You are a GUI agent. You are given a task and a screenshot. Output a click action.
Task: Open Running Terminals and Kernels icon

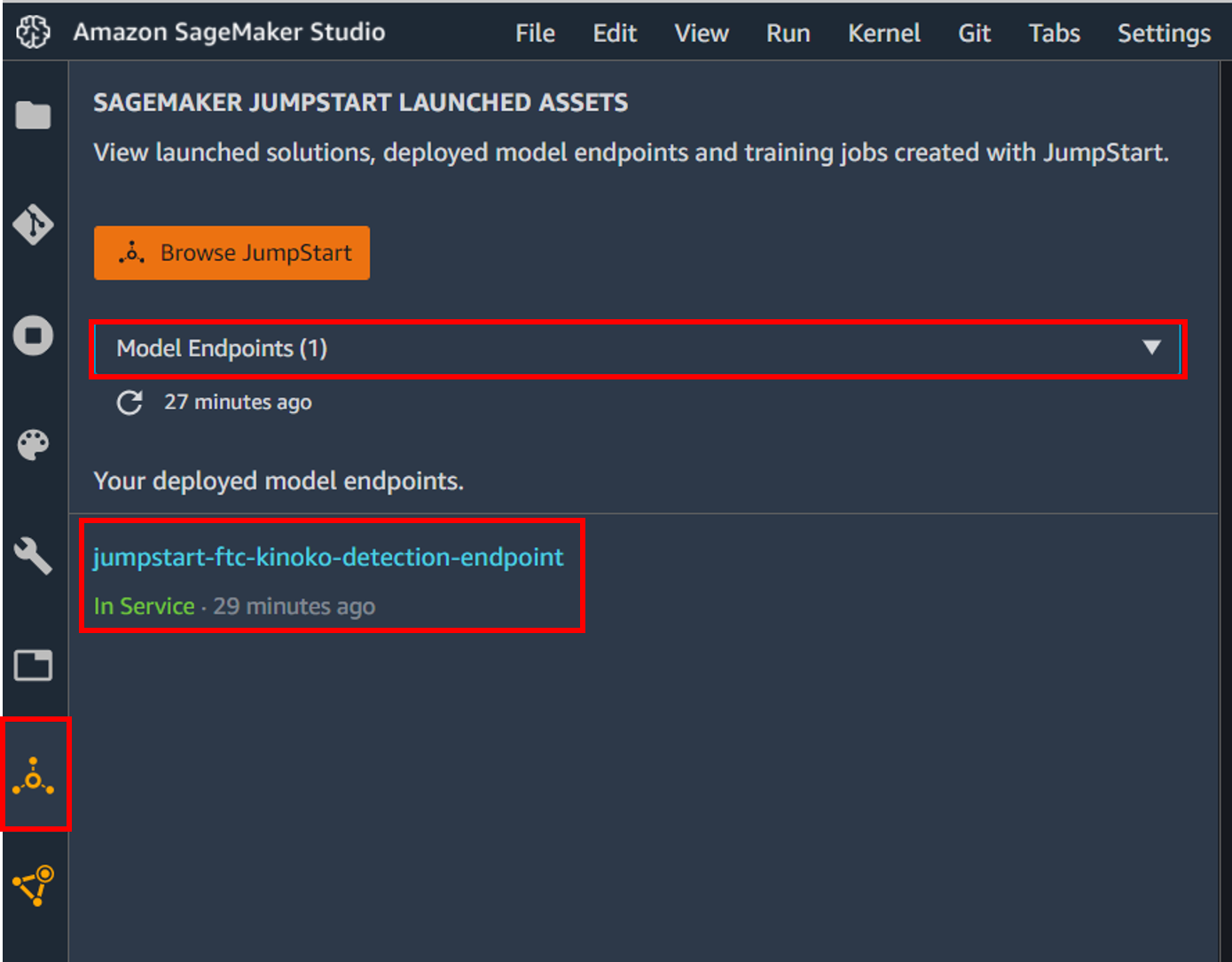34,335
